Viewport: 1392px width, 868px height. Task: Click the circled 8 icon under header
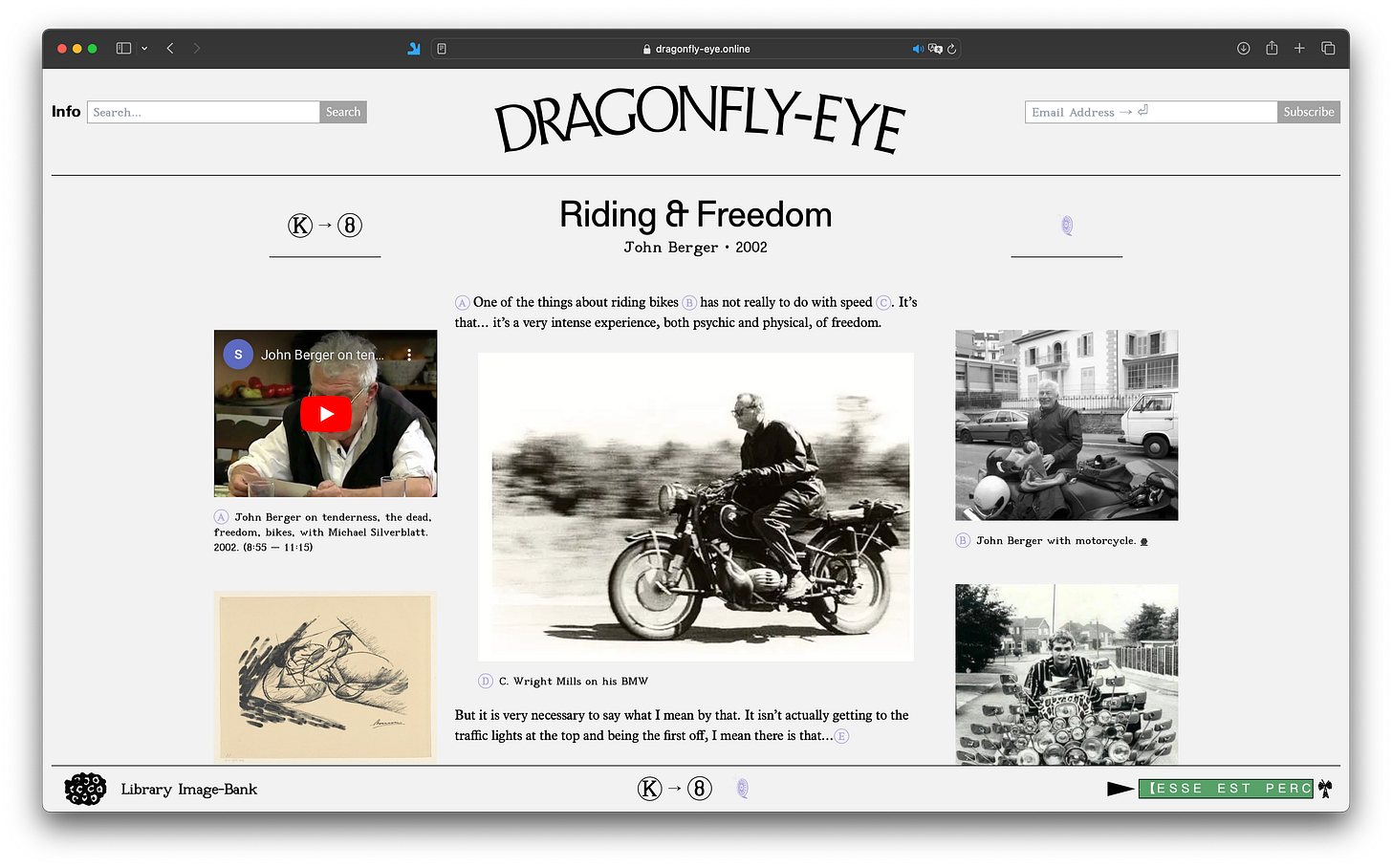point(350,226)
